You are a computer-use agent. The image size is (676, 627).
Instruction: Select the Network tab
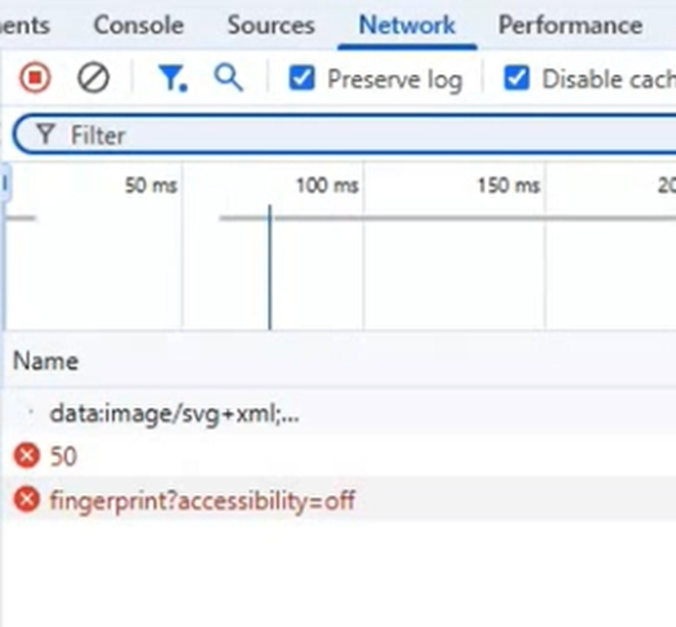click(x=407, y=25)
